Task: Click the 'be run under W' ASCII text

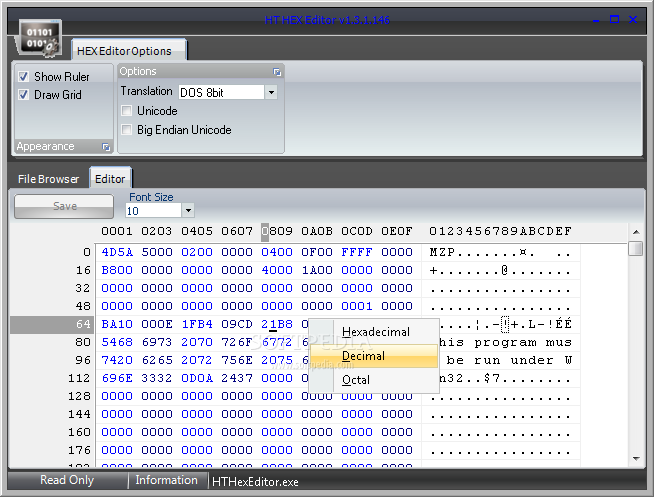Action: (509, 360)
